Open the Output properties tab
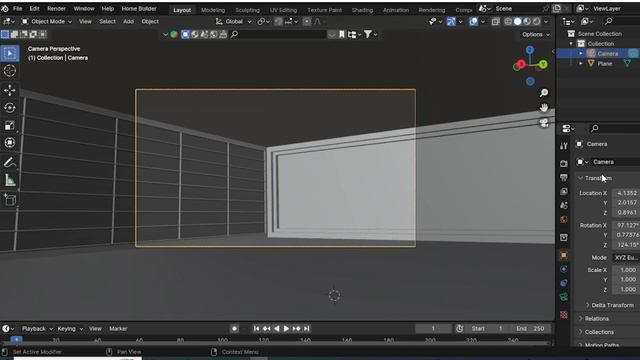Image resolution: width=640 pixels, height=360 pixels. pyautogui.click(x=564, y=178)
